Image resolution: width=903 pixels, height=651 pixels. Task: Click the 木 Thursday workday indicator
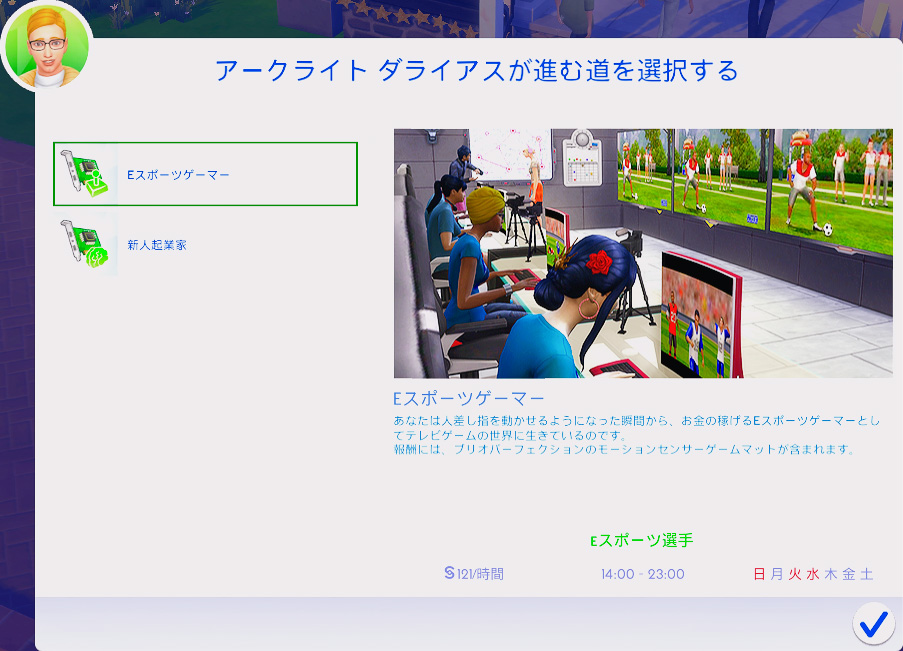click(831, 574)
